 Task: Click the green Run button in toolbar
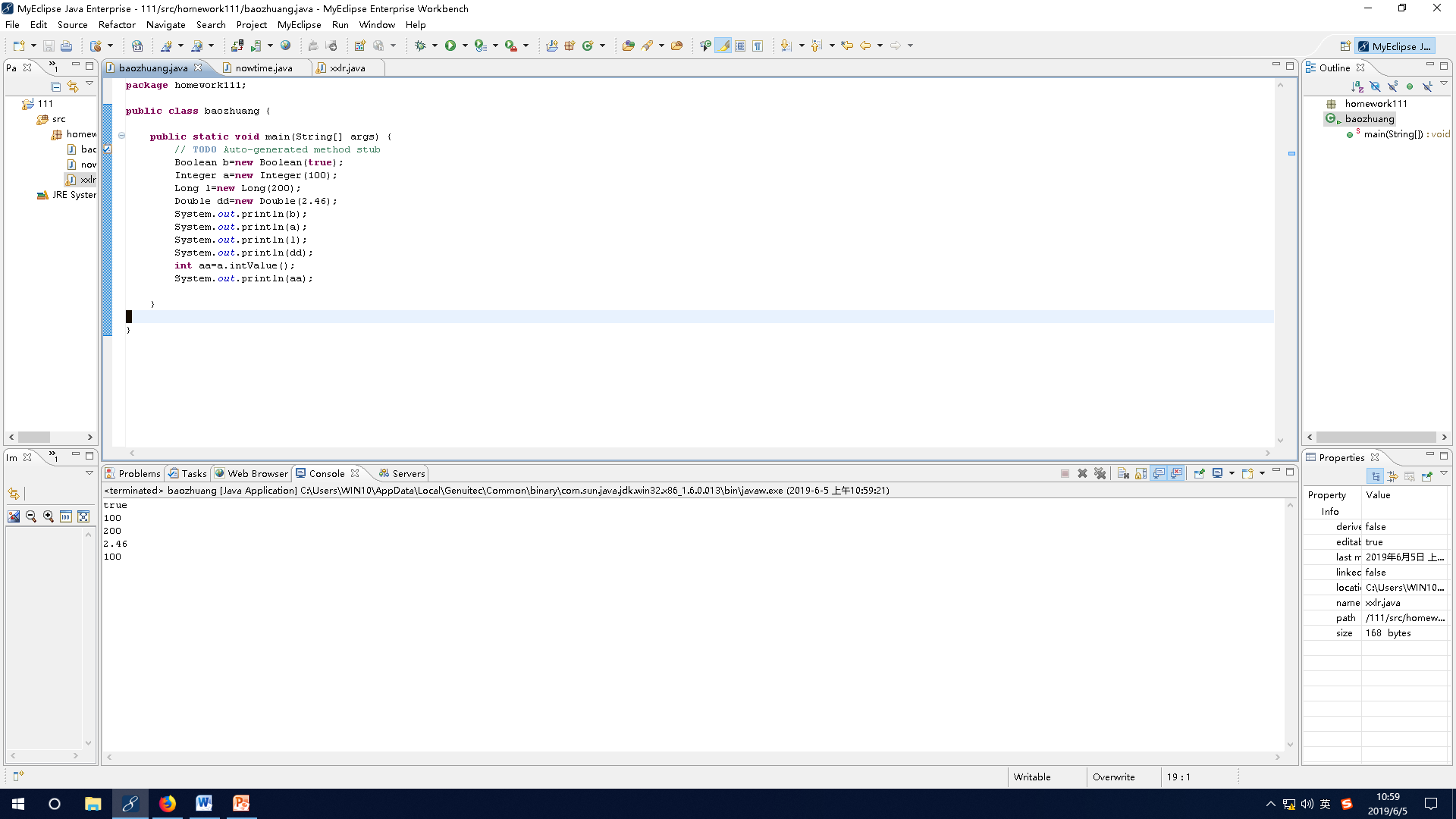click(x=450, y=45)
